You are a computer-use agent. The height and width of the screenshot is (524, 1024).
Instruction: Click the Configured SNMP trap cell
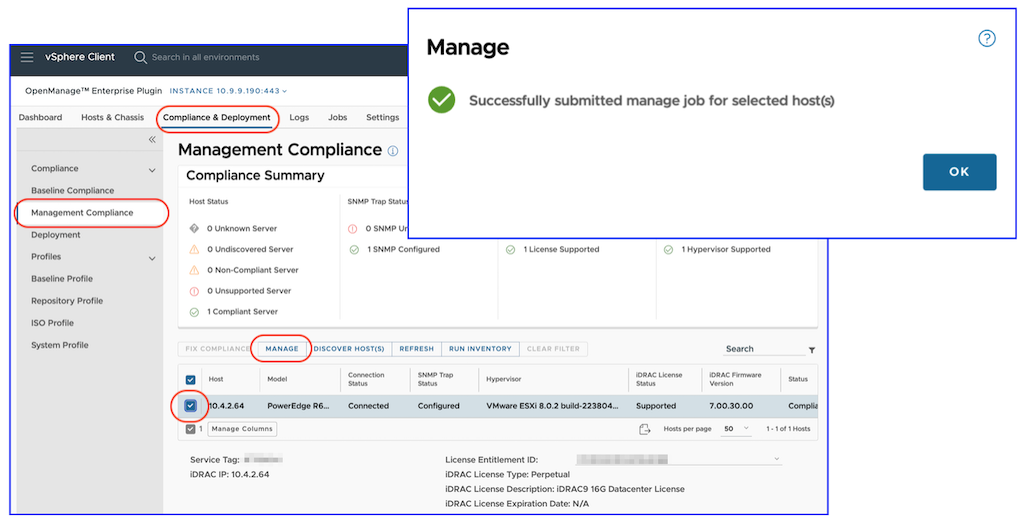point(438,406)
